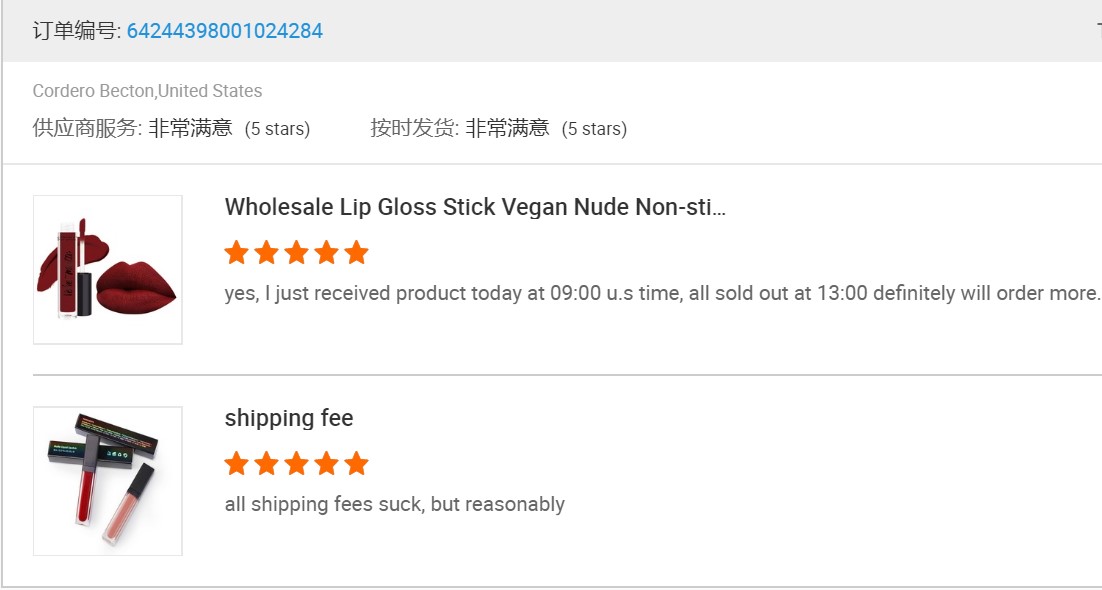Image resolution: width=1102 pixels, height=590 pixels.
Task: Click the second star in the shipping fee rating
Action: pyautogui.click(x=267, y=463)
